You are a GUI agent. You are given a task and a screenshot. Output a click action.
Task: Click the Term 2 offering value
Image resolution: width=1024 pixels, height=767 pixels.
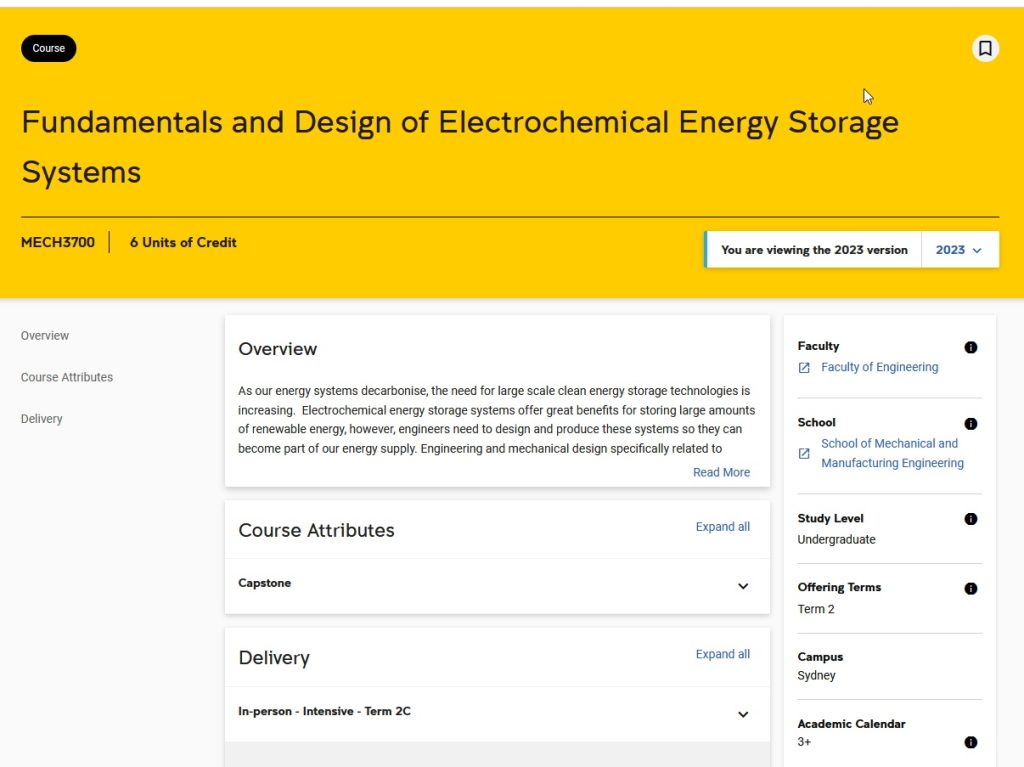tap(816, 609)
